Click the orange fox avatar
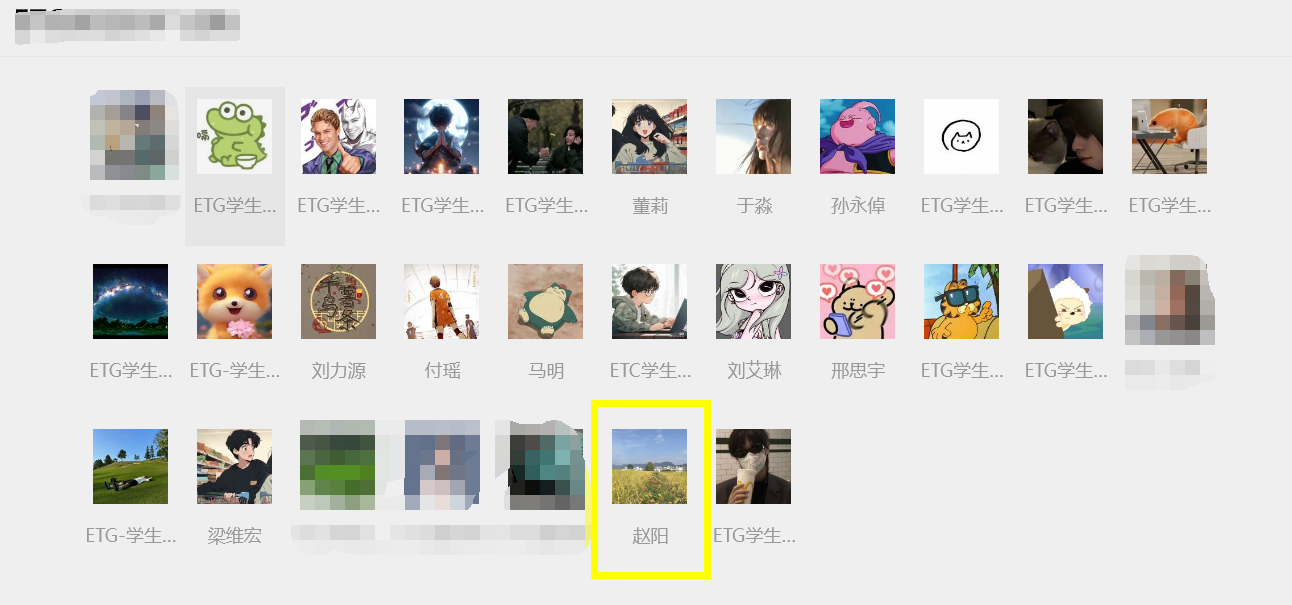Screen dimensions: 1292x605 pyautogui.click(x=235, y=301)
